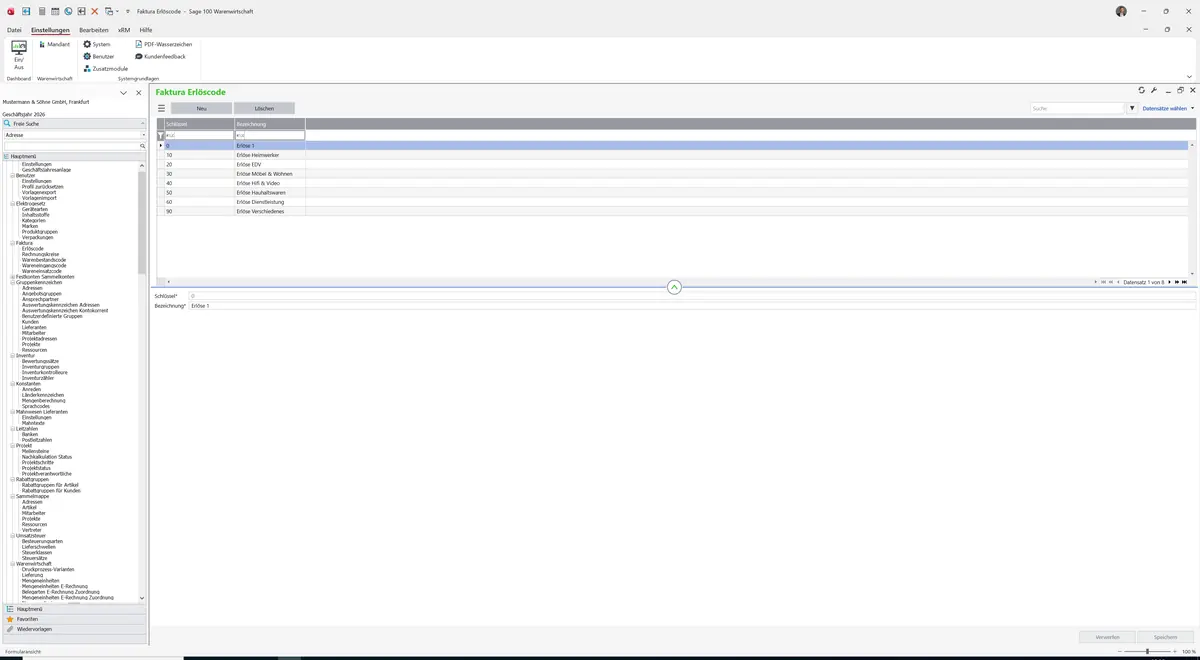Screen dimensions: 1200x660
Task: Create a new record with Neu
Action: point(201,108)
